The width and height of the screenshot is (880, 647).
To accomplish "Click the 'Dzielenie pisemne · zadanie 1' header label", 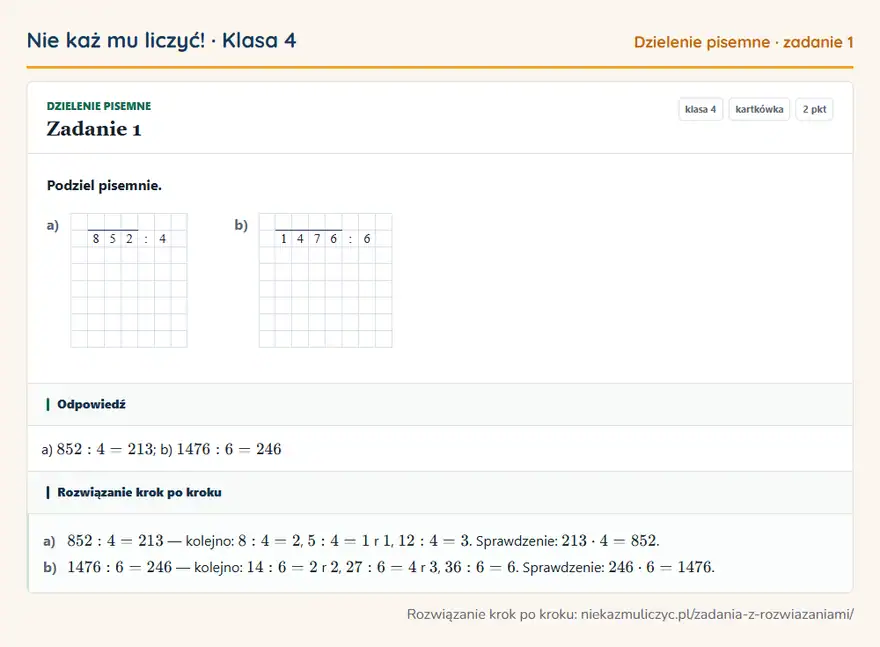I will 744,42.
